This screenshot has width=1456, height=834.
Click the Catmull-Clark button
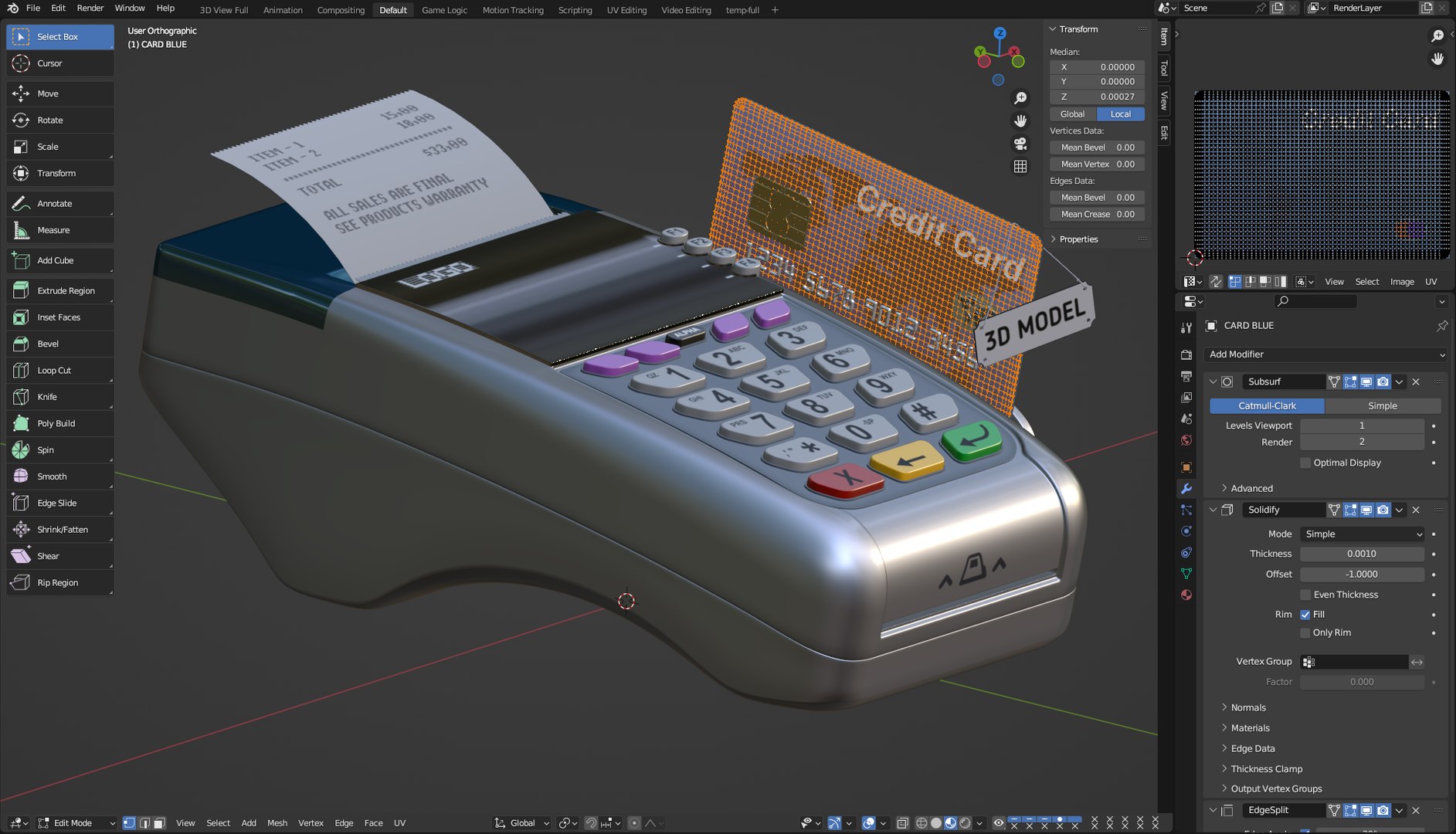(x=1267, y=405)
